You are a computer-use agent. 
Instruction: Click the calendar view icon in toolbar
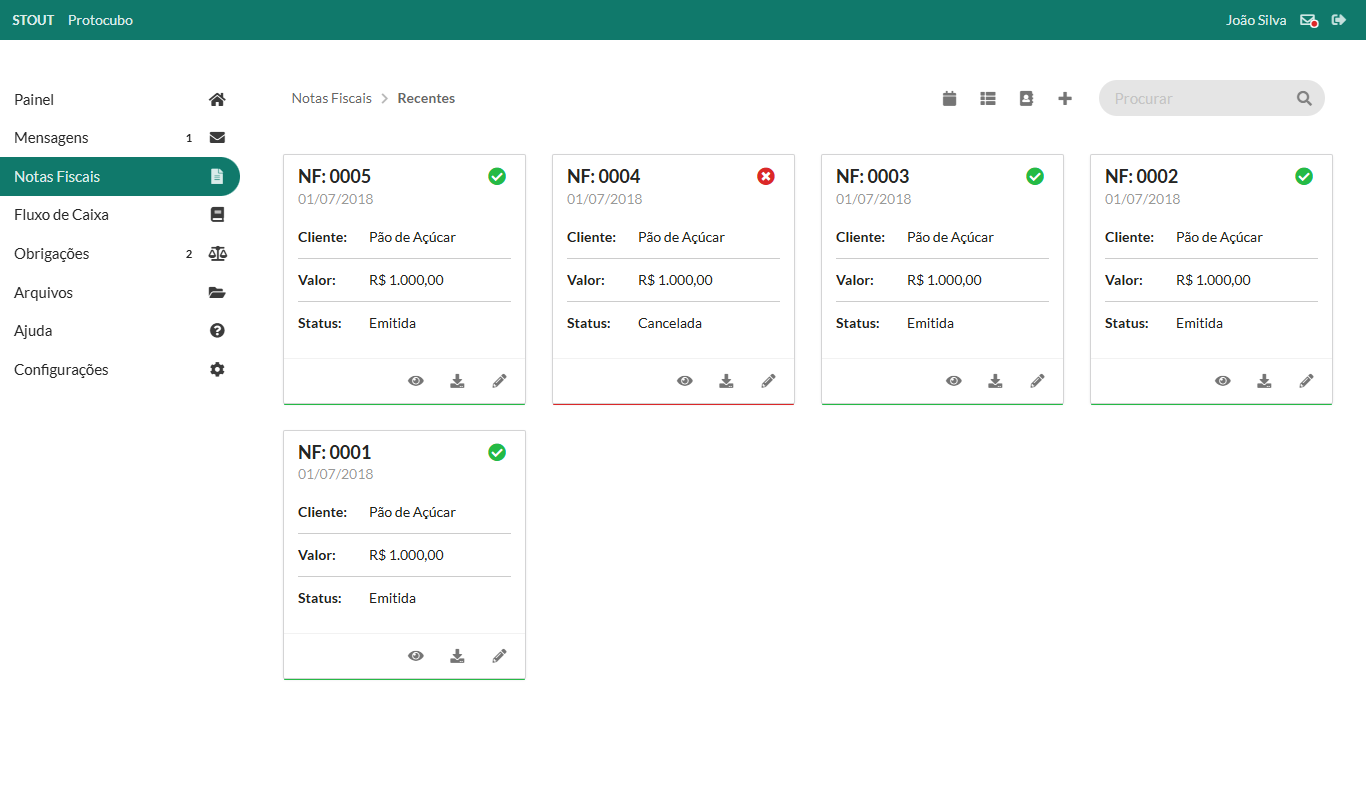[950, 98]
